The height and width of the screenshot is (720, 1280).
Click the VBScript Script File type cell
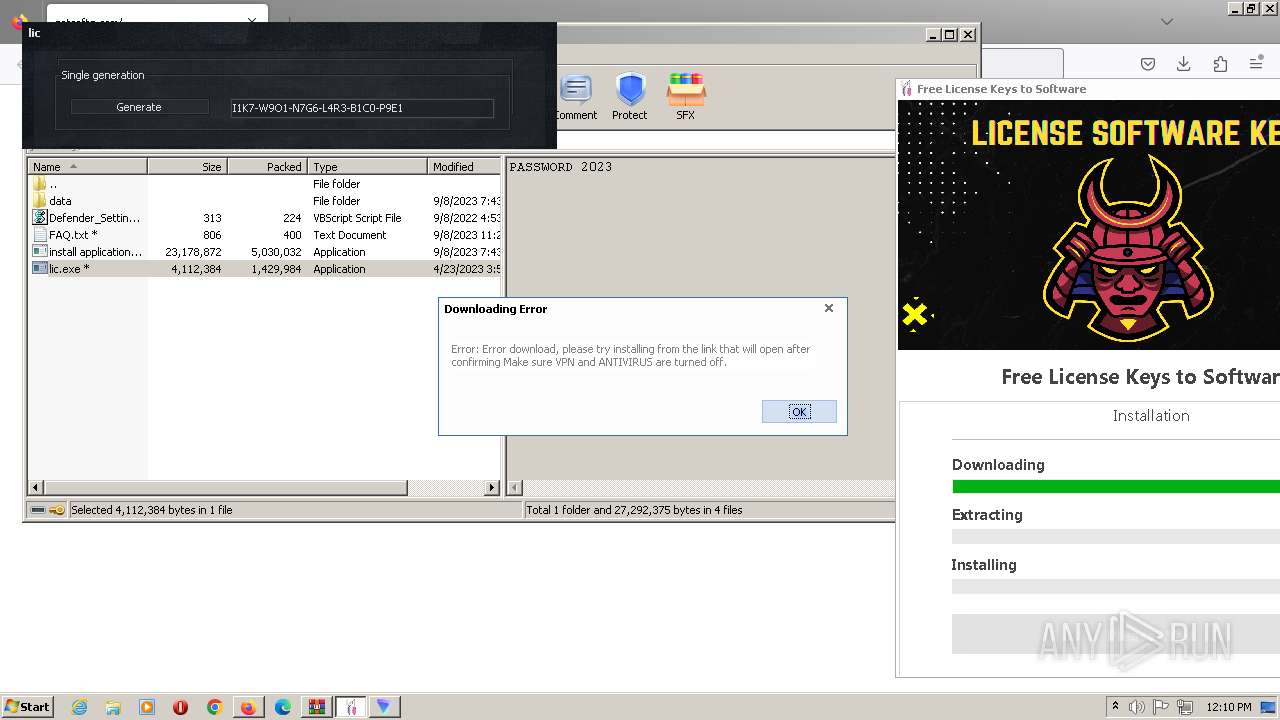coord(357,218)
